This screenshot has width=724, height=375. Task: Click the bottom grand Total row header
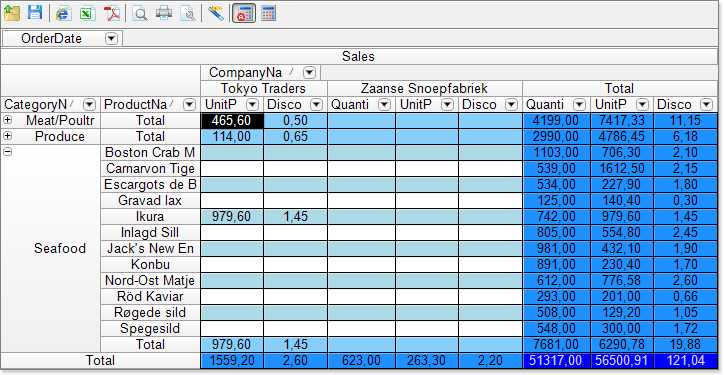[x=101, y=361]
